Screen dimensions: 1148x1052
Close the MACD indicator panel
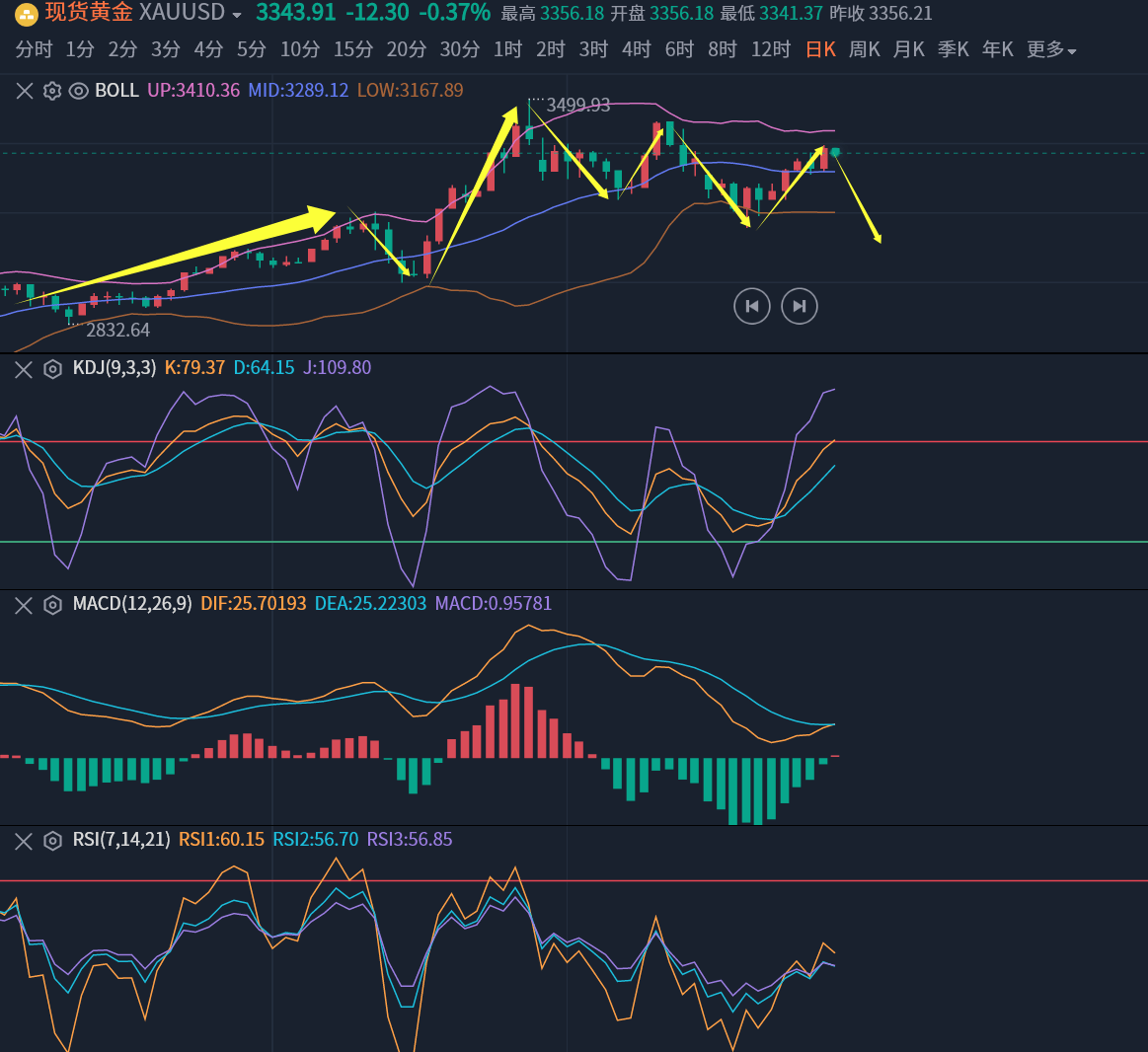point(24,605)
